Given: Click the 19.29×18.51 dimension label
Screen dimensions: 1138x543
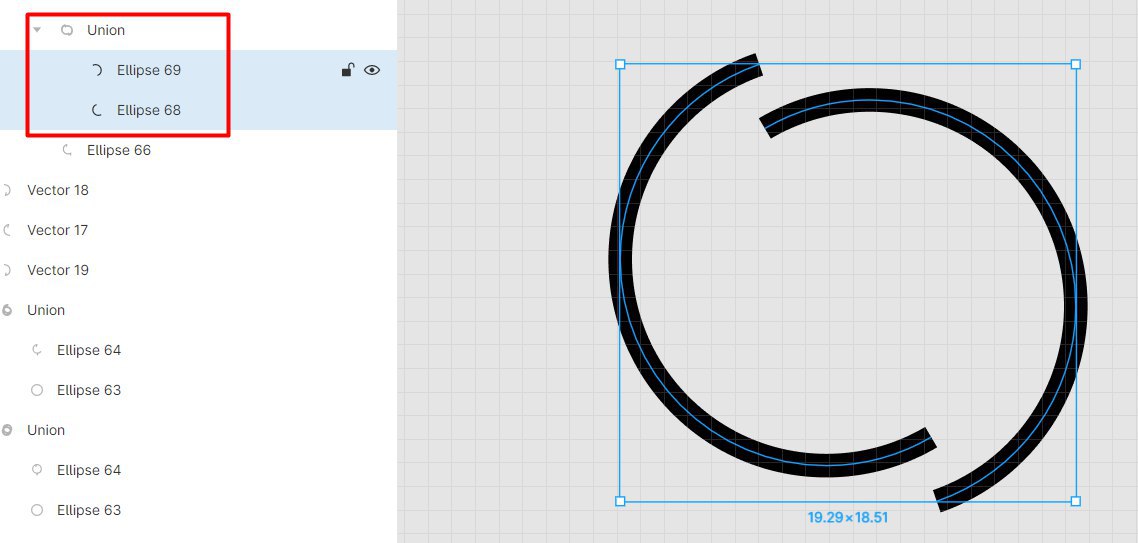Looking at the screenshot, I should 848,518.
